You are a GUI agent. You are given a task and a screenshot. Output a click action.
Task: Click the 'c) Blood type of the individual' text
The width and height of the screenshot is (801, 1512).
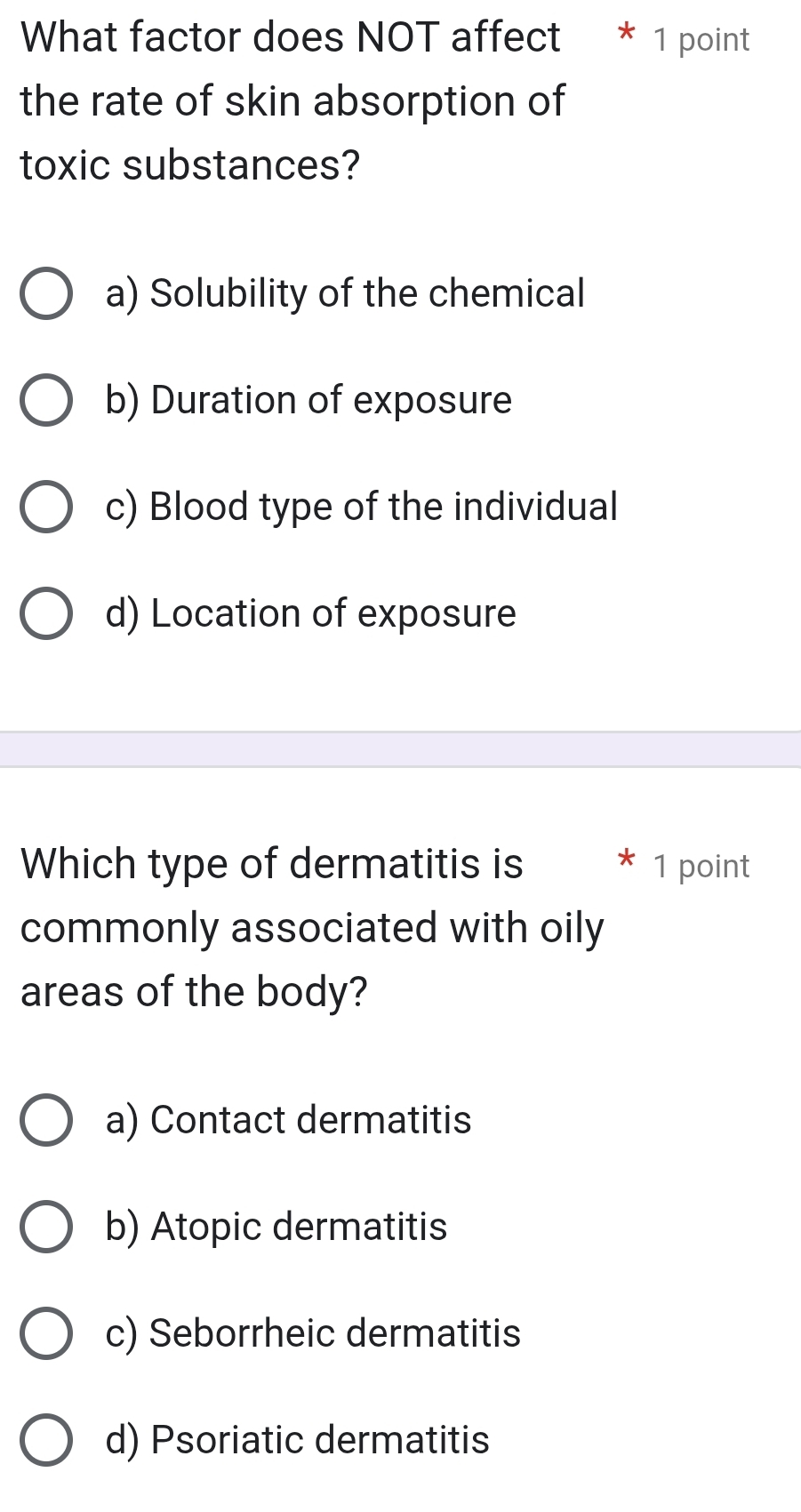[361, 507]
